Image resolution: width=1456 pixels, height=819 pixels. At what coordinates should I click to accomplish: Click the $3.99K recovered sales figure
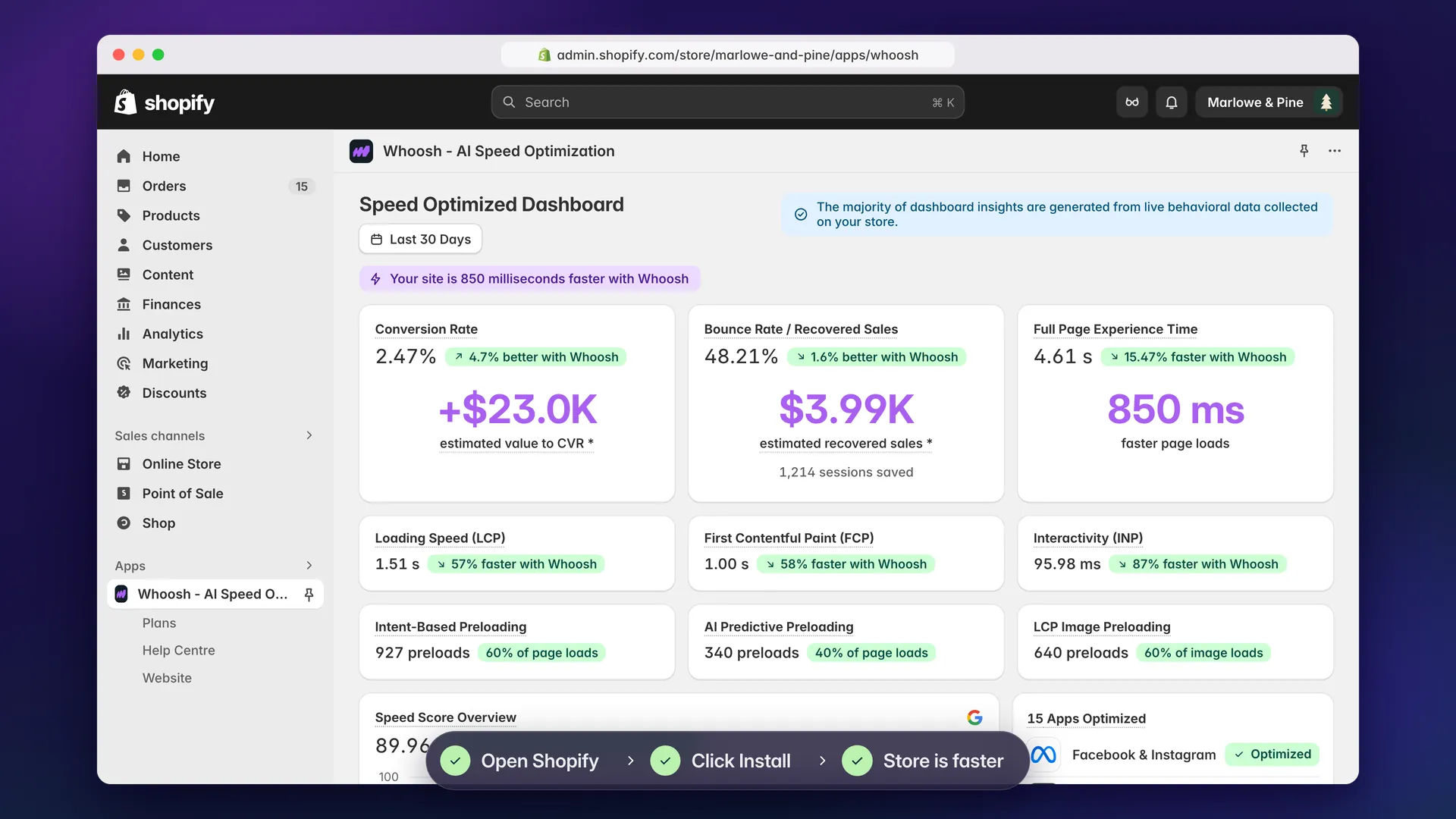pos(846,409)
